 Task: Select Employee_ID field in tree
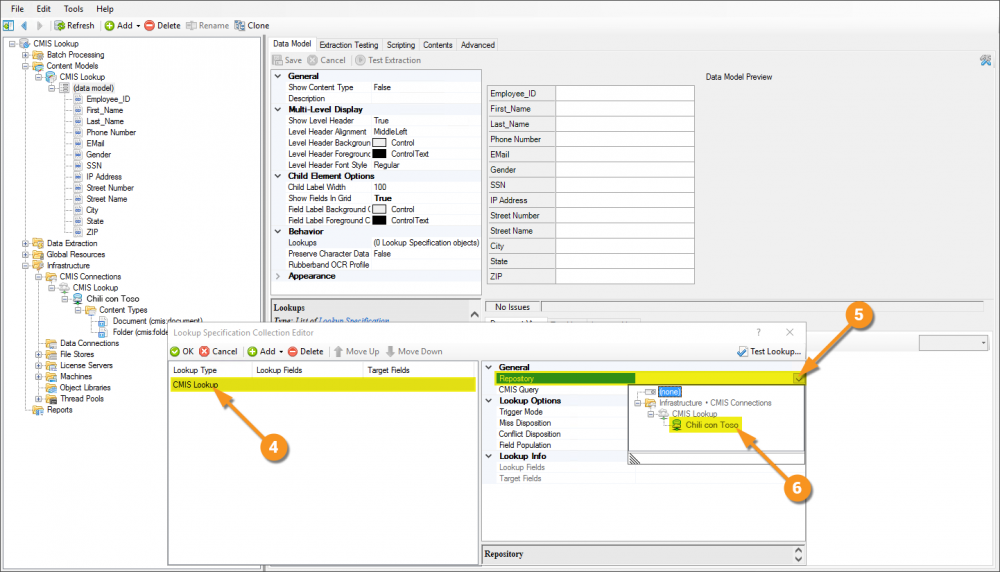pos(108,99)
